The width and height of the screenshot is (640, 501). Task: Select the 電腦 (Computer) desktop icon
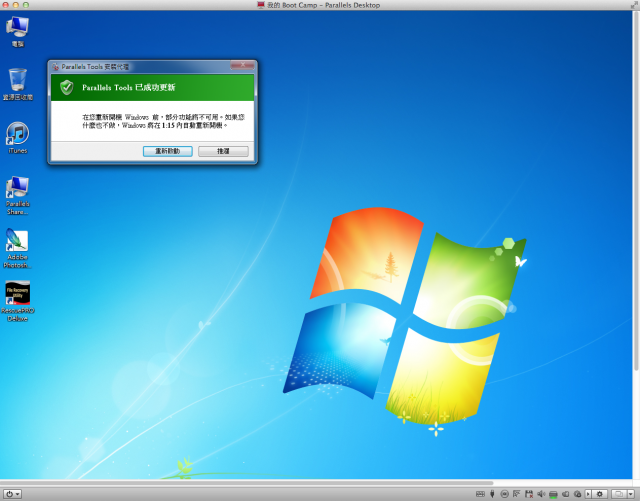[x=17, y=32]
